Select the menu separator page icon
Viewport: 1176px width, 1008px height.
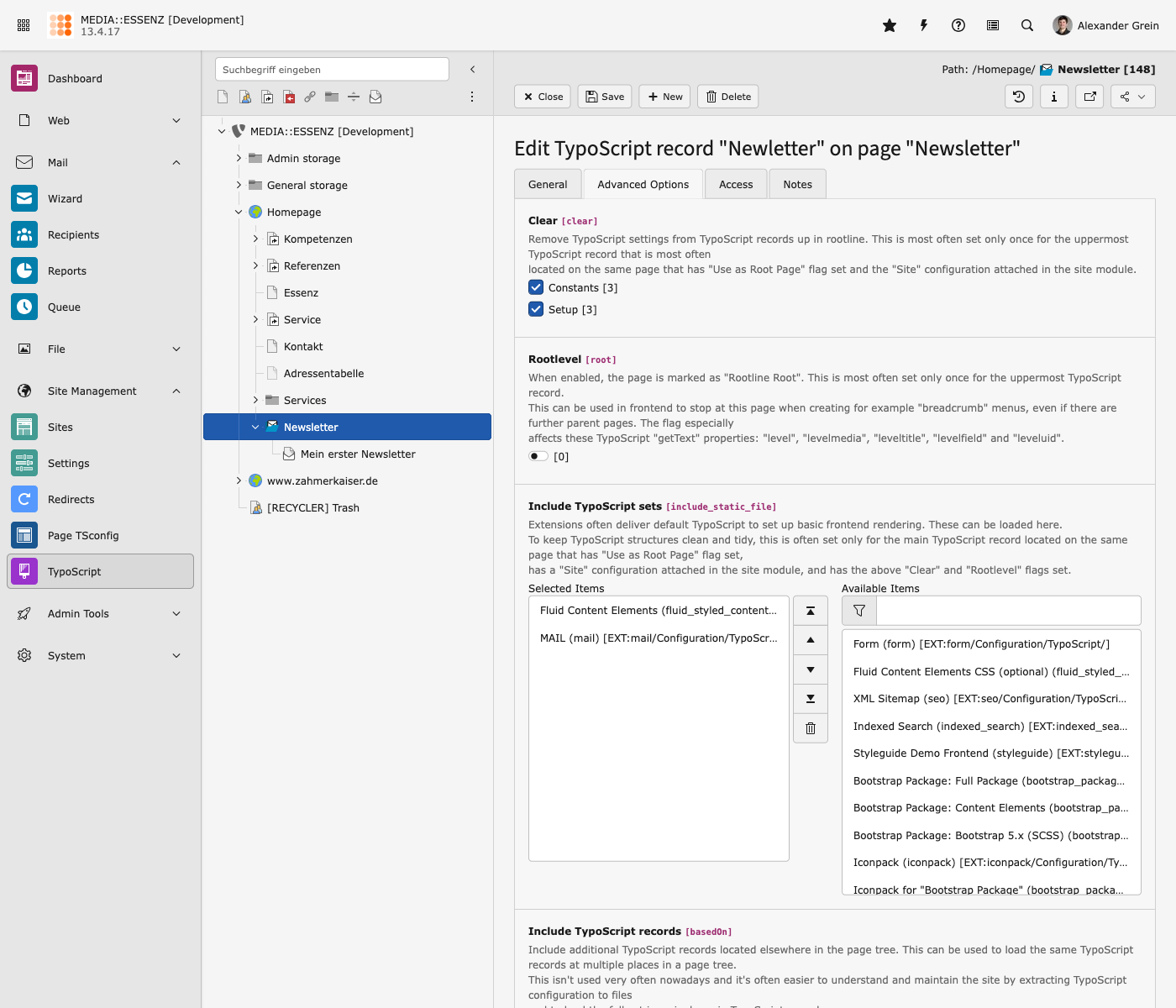click(x=354, y=97)
